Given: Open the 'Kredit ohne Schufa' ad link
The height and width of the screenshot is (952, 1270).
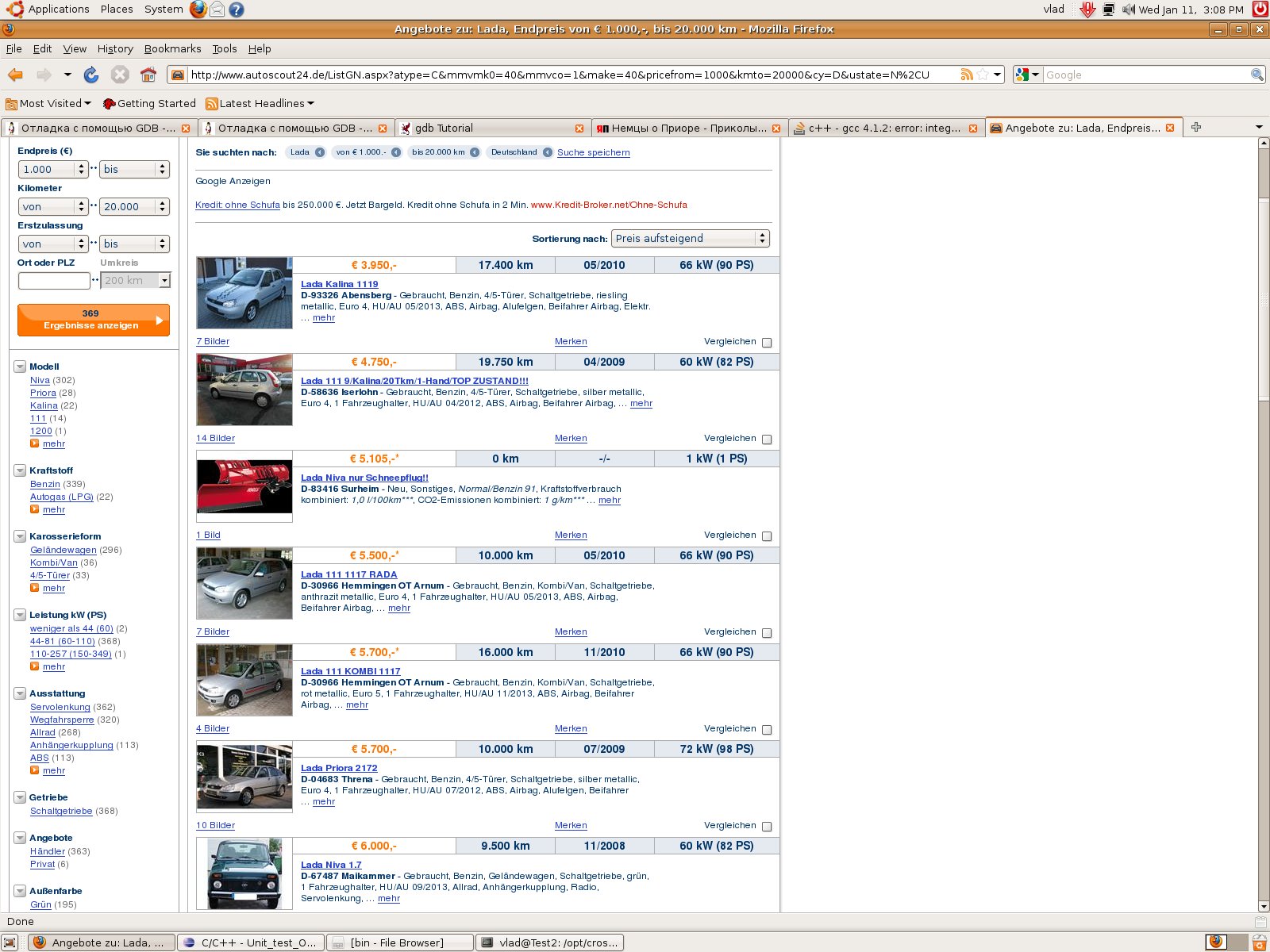Looking at the screenshot, I should [x=237, y=205].
